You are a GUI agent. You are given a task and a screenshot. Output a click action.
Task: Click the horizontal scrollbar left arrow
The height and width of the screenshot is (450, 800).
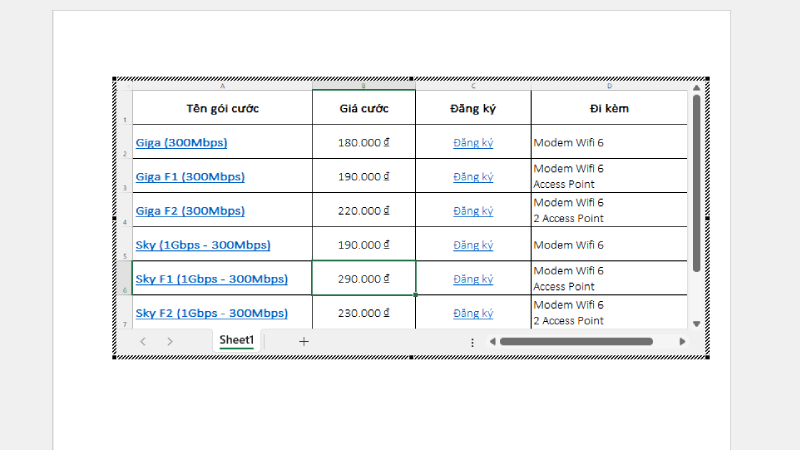tap(491, 341)
